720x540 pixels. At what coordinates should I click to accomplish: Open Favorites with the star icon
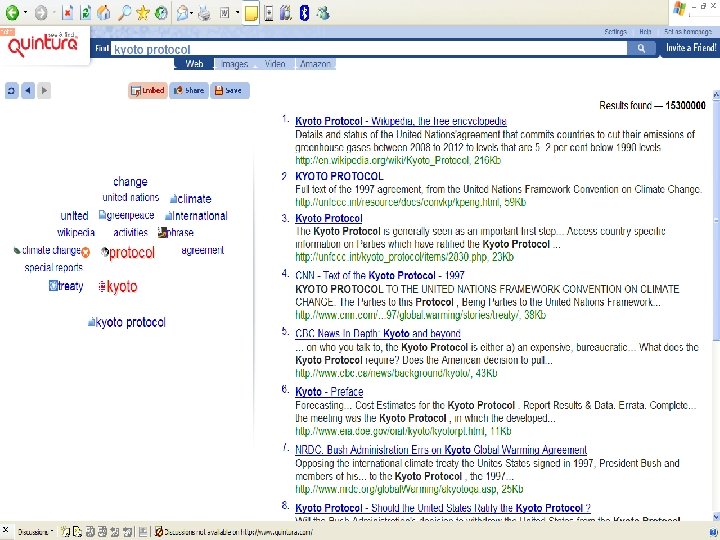pos(143,13)
